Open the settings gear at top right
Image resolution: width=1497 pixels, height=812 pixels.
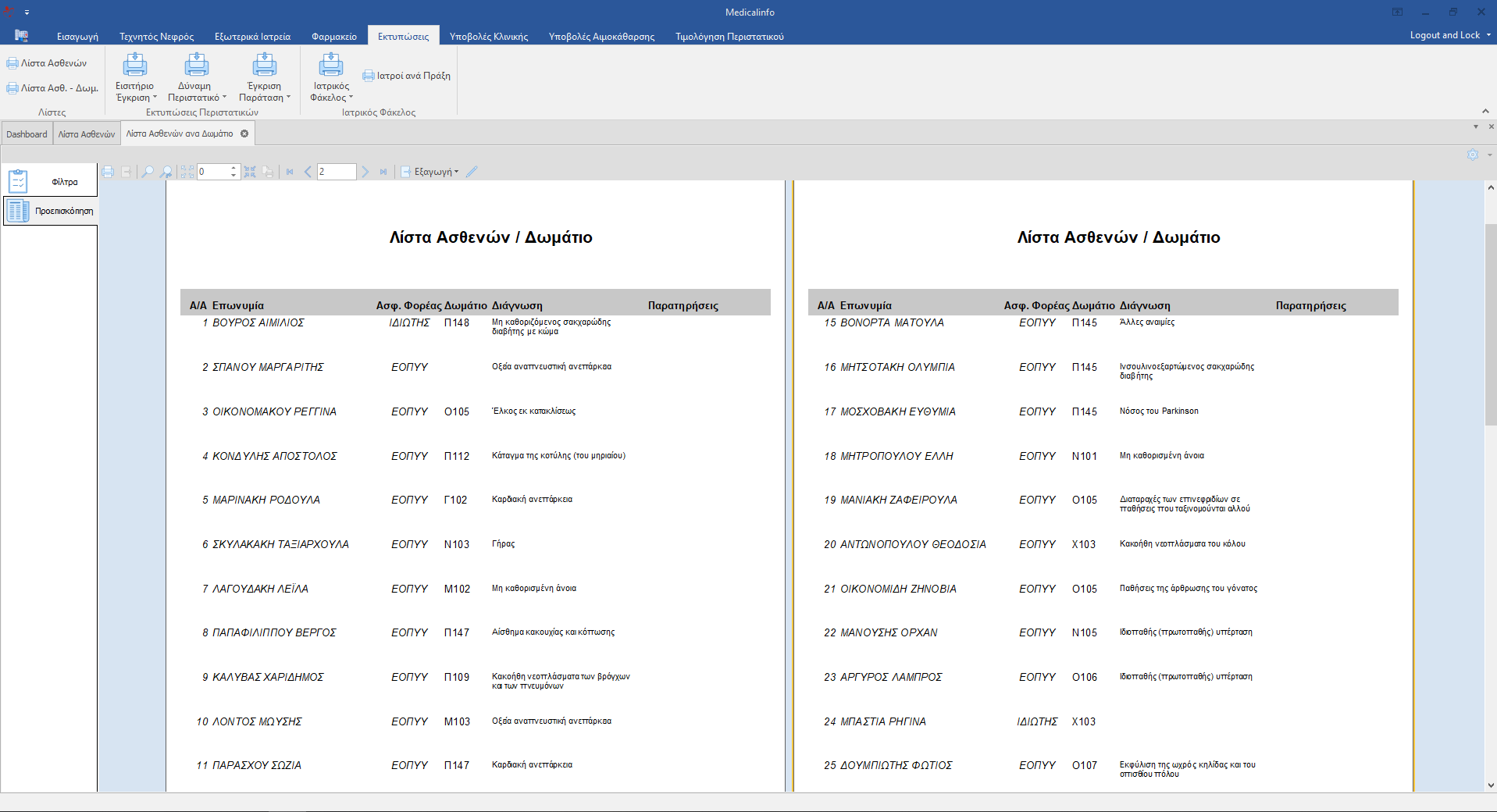point(1472,155)
